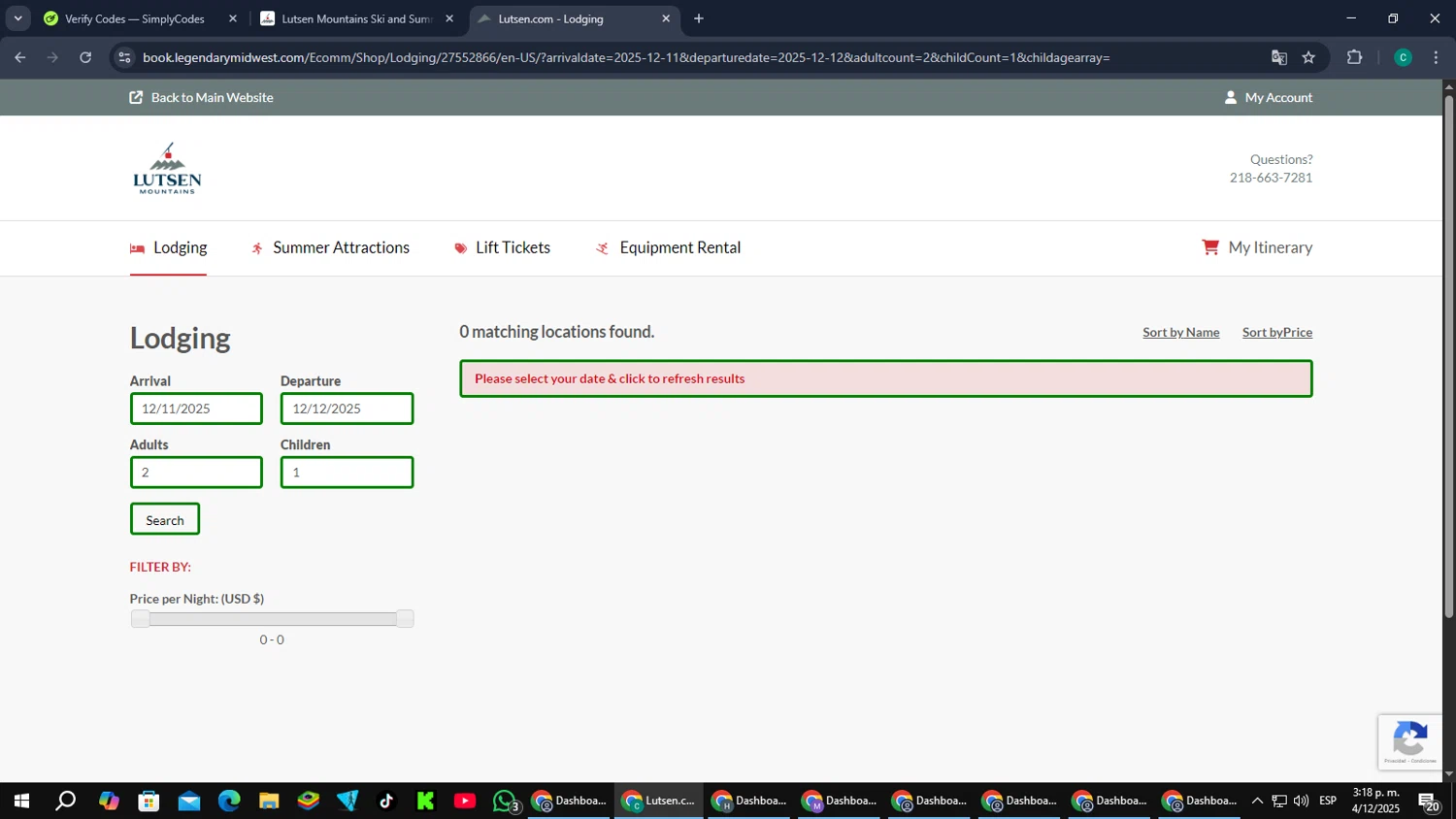
Task: Click the Back to Main Website link
Action: pyautogui.click(x=212, y=97)
